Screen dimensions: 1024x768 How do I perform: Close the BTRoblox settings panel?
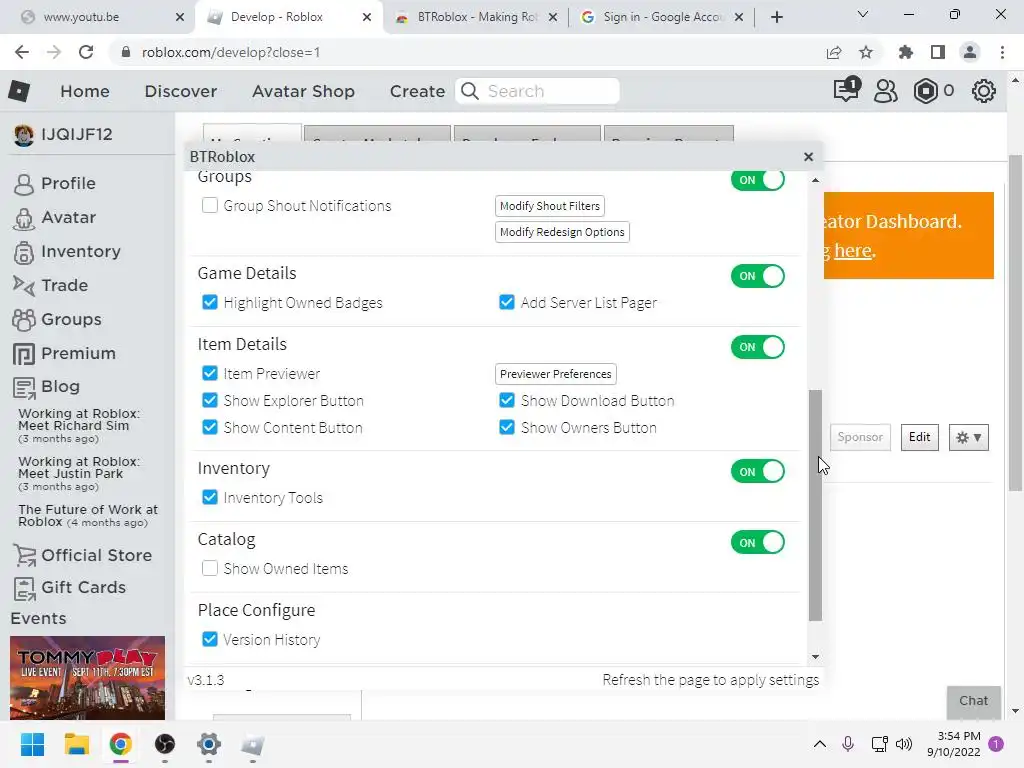coord(808,157)
